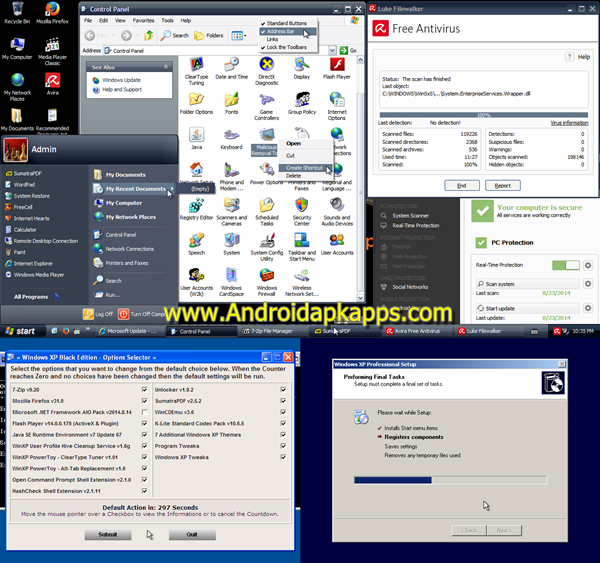This screenshot has height=563, width=600.
Task: Open Game Controllers icon
Action: pyautogui.click(x=267, y=106)
